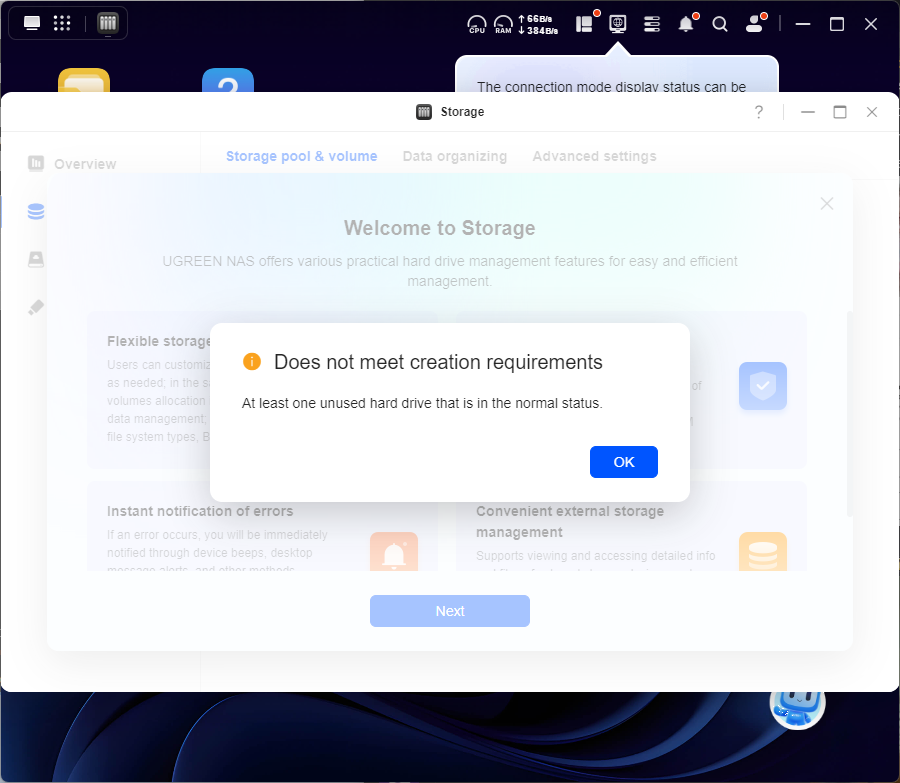Open the task panel icon with red dot
Image resolution: width=900 pixels, height=783 pixels.
[x=584, y=24]
